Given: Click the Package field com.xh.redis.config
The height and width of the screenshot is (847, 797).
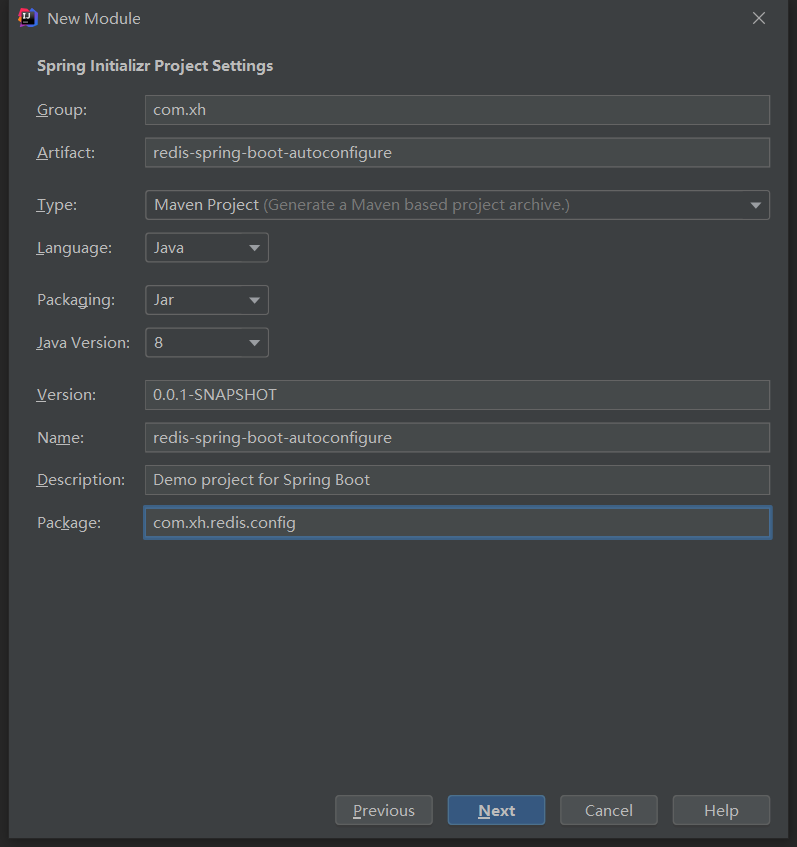Looking at the screenshot, I should [x=457, y=523].
